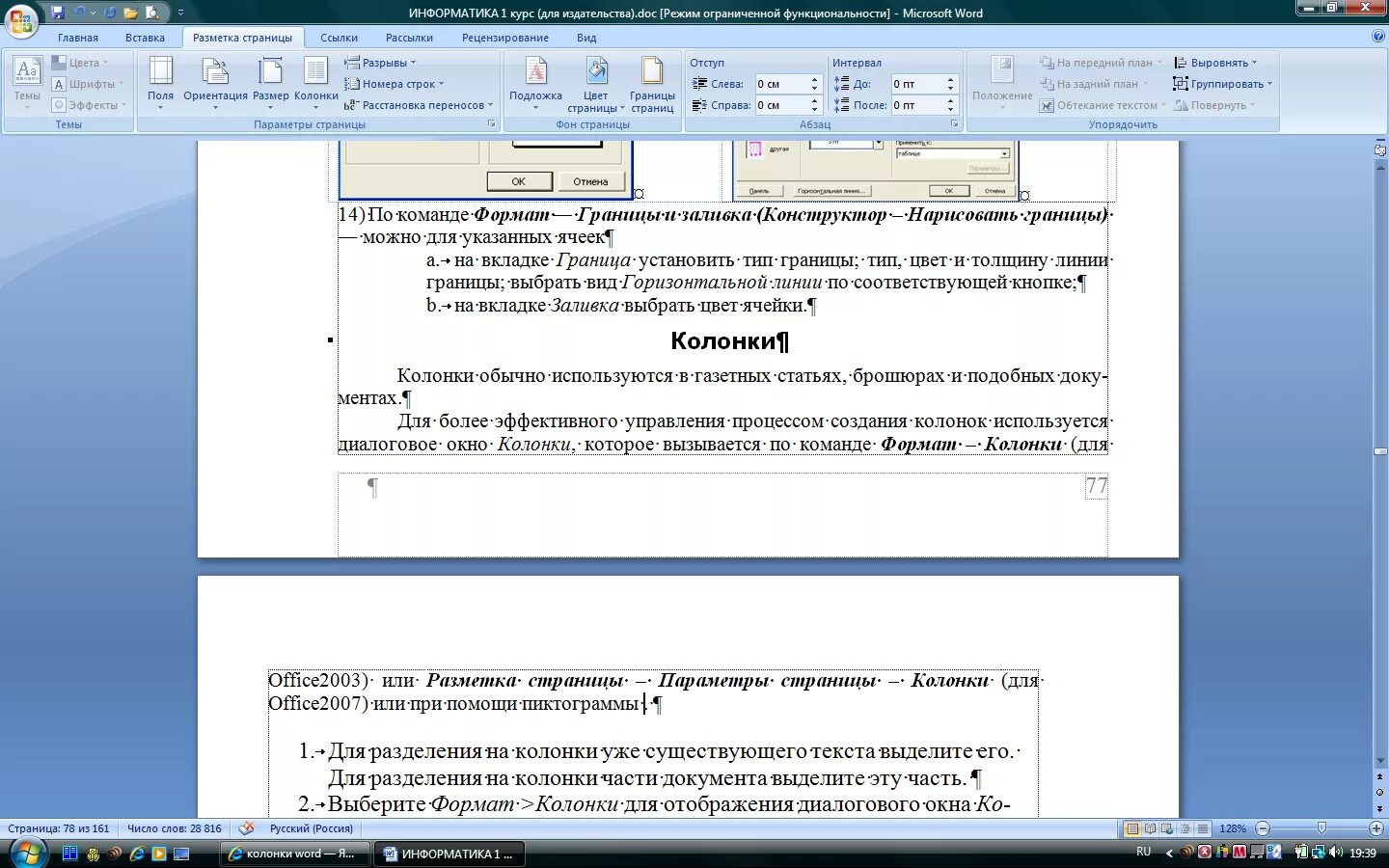Click the RU language indicator in tray
The width and height of the screenshot is (1389, 868).
(1144, 852)
